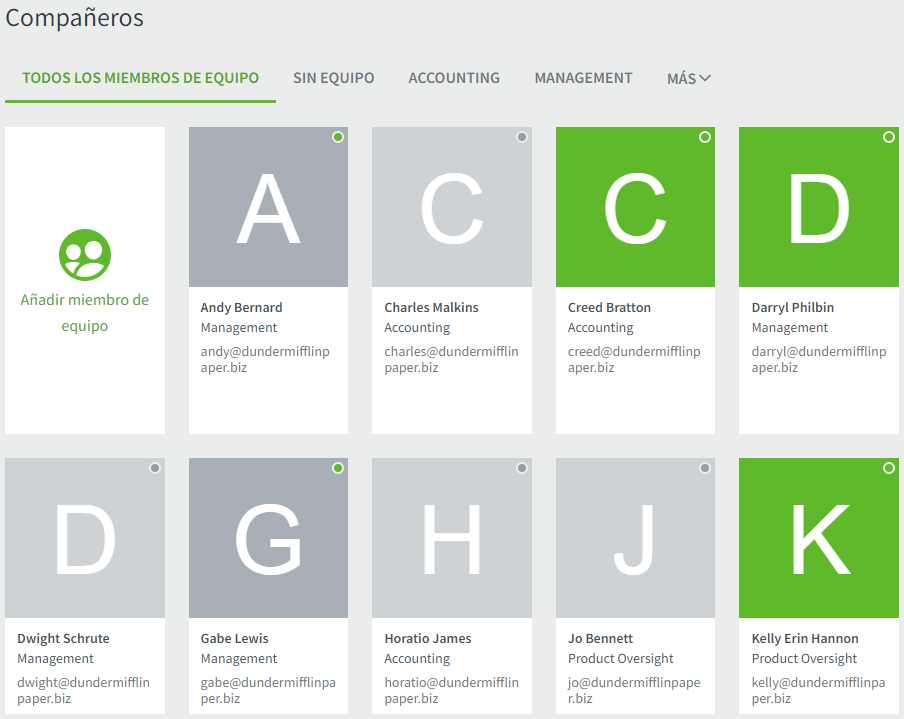904x719 pixels.
Task: Click horatio@dundermifflinpaper.biz email text
Action: tap(451, 690)
